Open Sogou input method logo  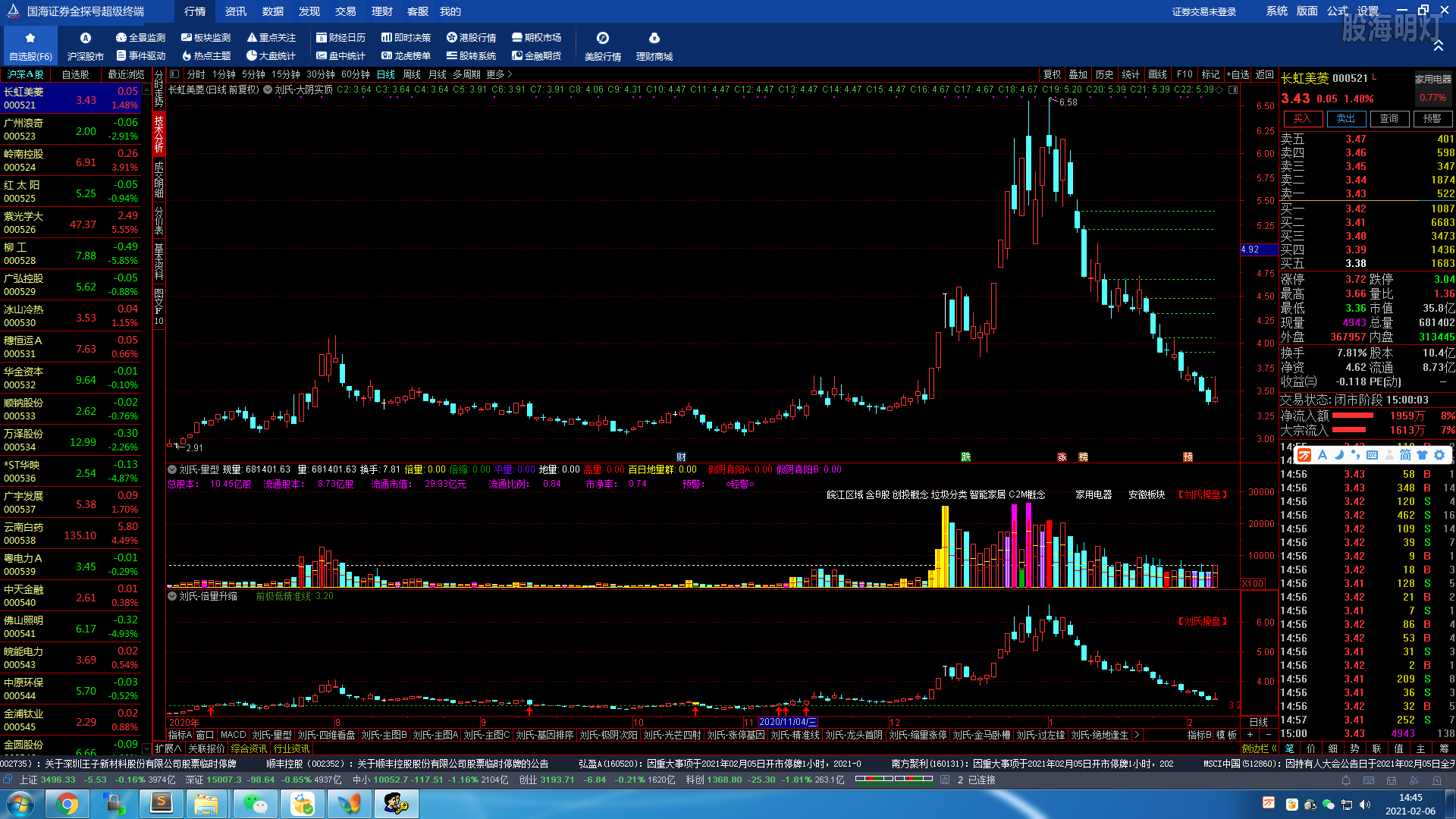[x=1304, y=455]
